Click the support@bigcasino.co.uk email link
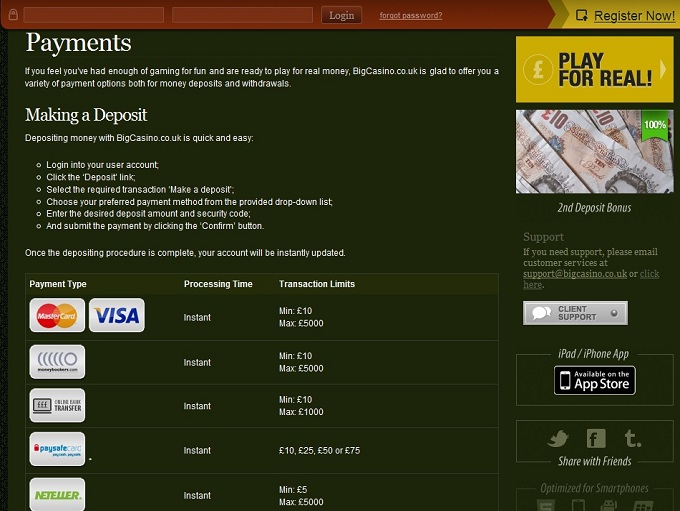680x511 pixels. [575, 273]
